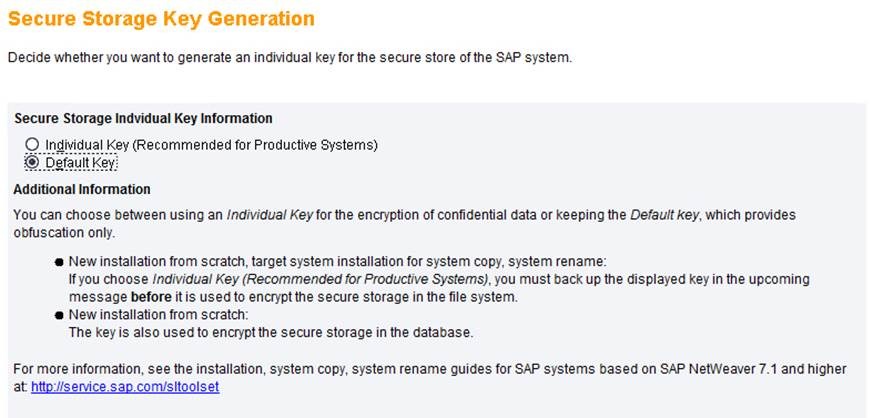Click the 'Secure Storage Indvidual Key Information' header
This screenshot has width=873, height=418.
pyautogui.click(x=143, y=119)
